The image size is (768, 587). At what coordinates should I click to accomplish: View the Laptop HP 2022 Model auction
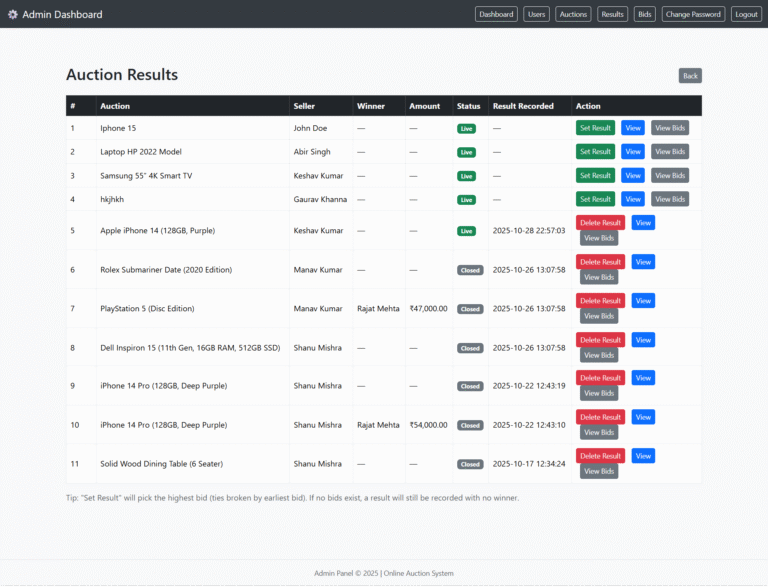click(x=633, y=151)
